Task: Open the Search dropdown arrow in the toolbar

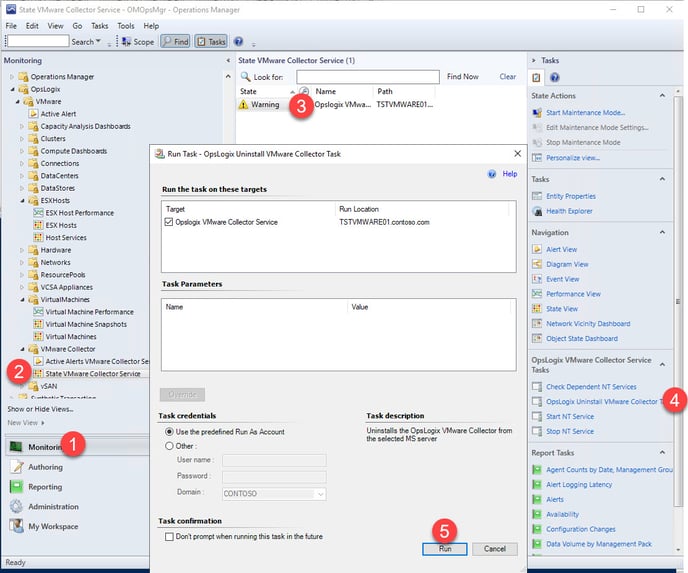Action: pos(98,41)
